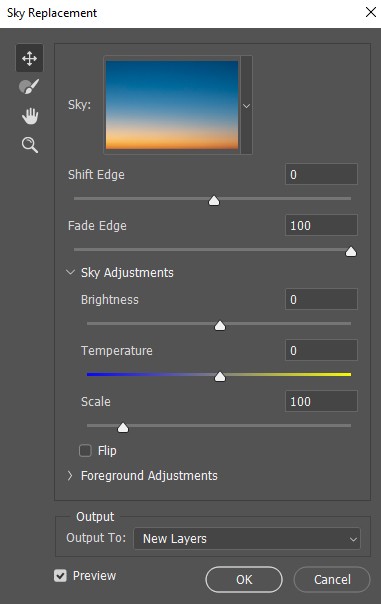381x604 pixels.
Task: Select the Sky Brush tool
Action: tap(29, 87)
